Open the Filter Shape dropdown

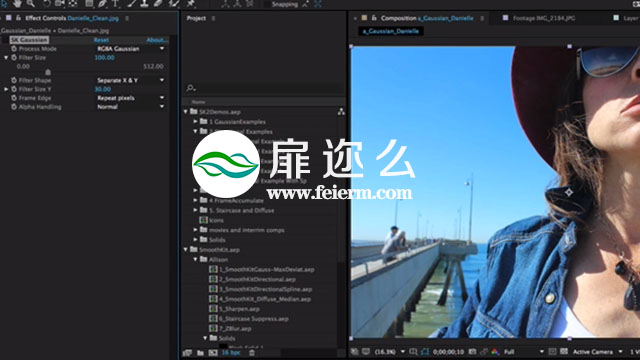coord(130,80)
